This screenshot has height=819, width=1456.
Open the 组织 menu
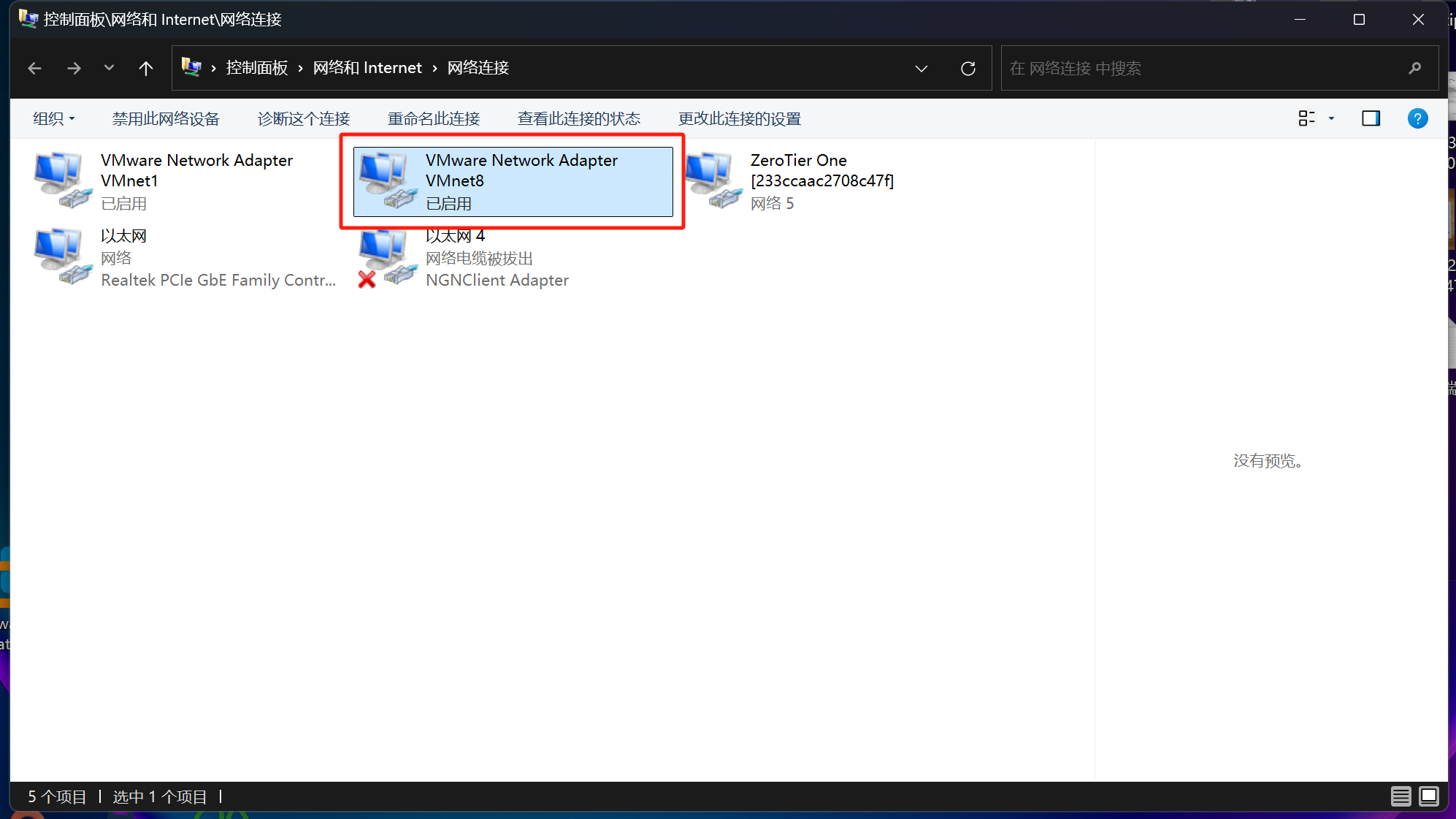(x=53, y=118)
